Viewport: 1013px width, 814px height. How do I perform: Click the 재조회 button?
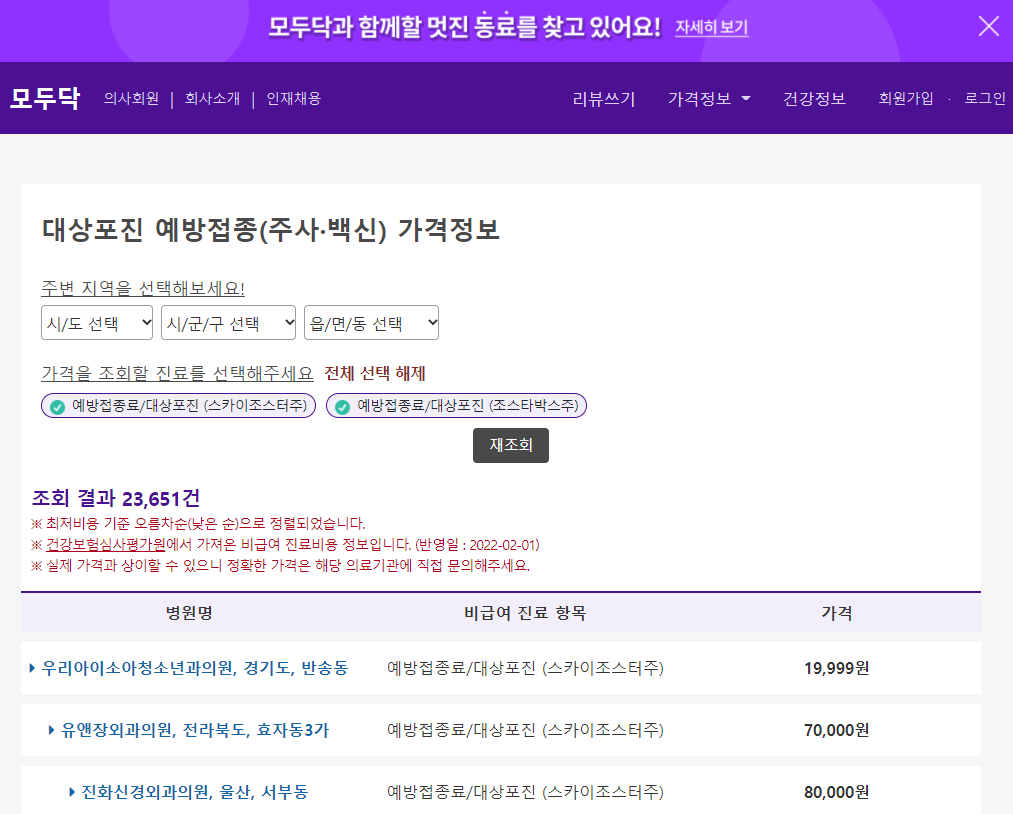510,445
